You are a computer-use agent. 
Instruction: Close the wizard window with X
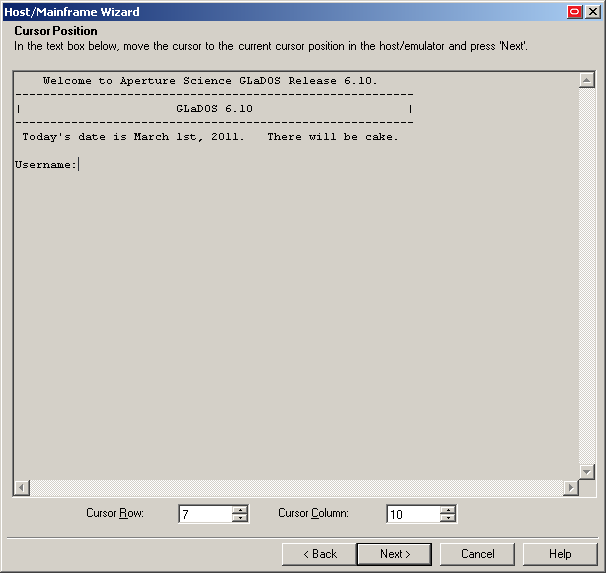592,12
